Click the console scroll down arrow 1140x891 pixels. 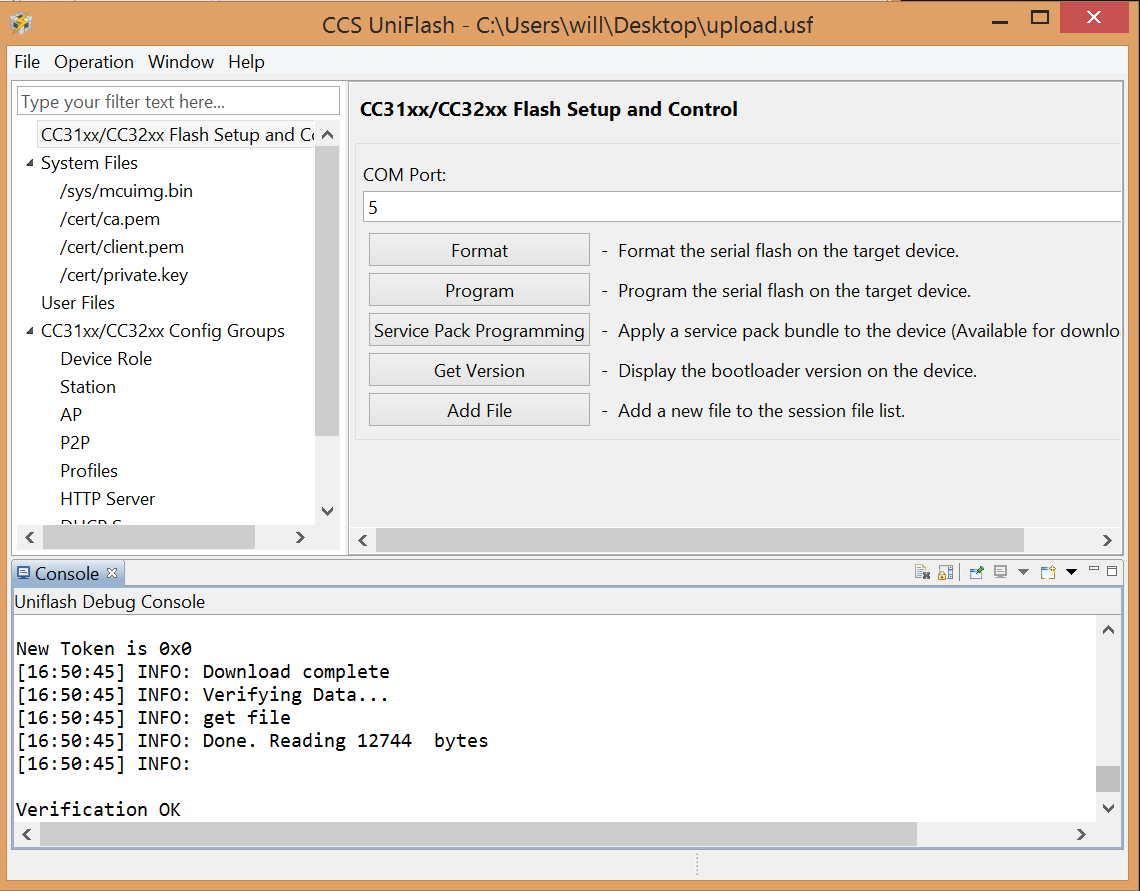[x=1108, y=807]
